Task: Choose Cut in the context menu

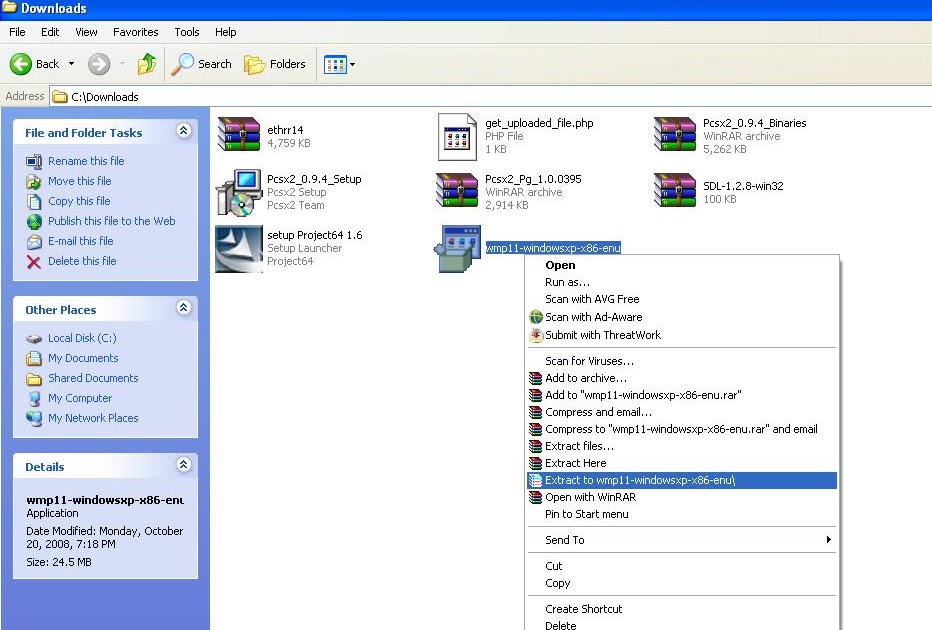Action: pyautogui.click(x=682, y=566)
